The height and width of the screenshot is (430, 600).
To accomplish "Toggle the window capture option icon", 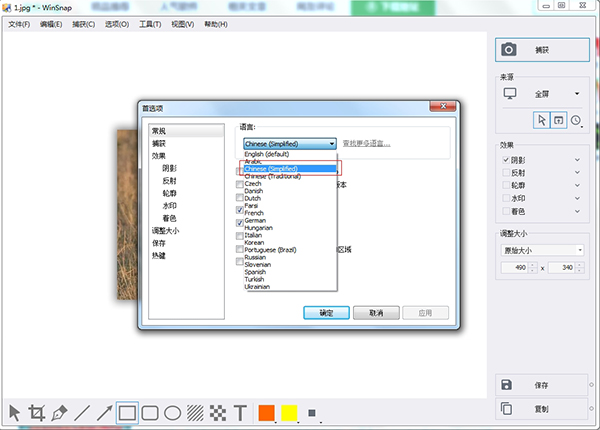I will pos(558,121).
